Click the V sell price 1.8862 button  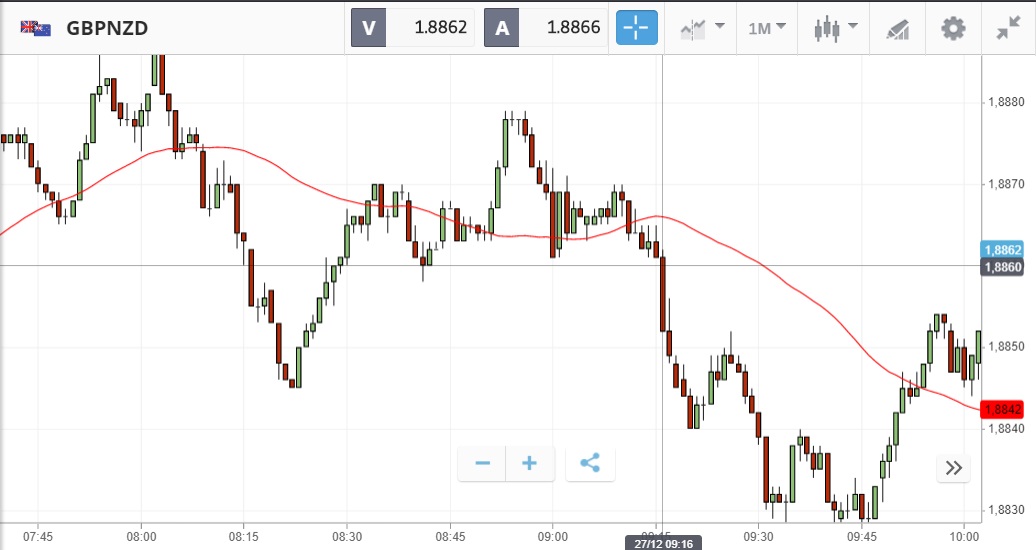pos(412,28)
